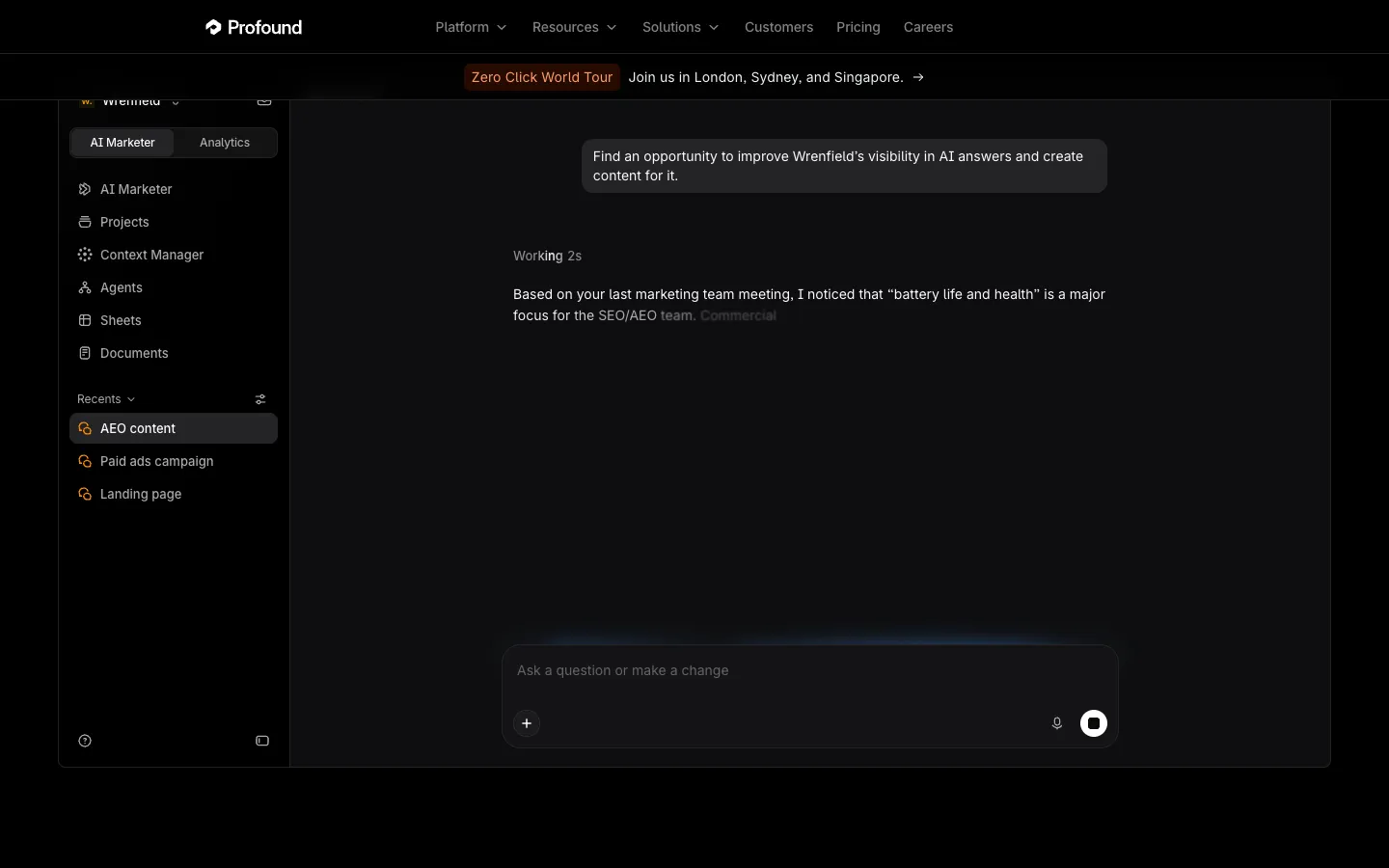Expand the Resources dropdown menu
This screenshot has height=868, width=1389.
[x=574, y=27]
